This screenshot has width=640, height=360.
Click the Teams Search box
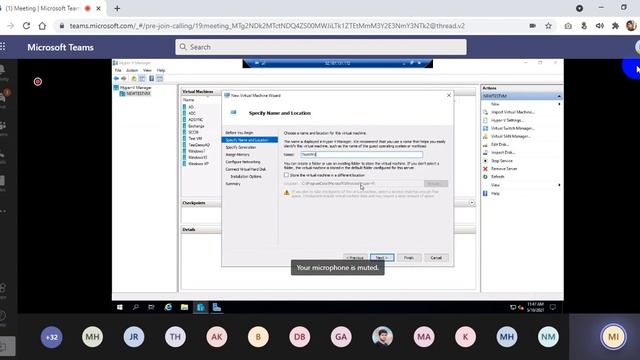coord(321,47)
